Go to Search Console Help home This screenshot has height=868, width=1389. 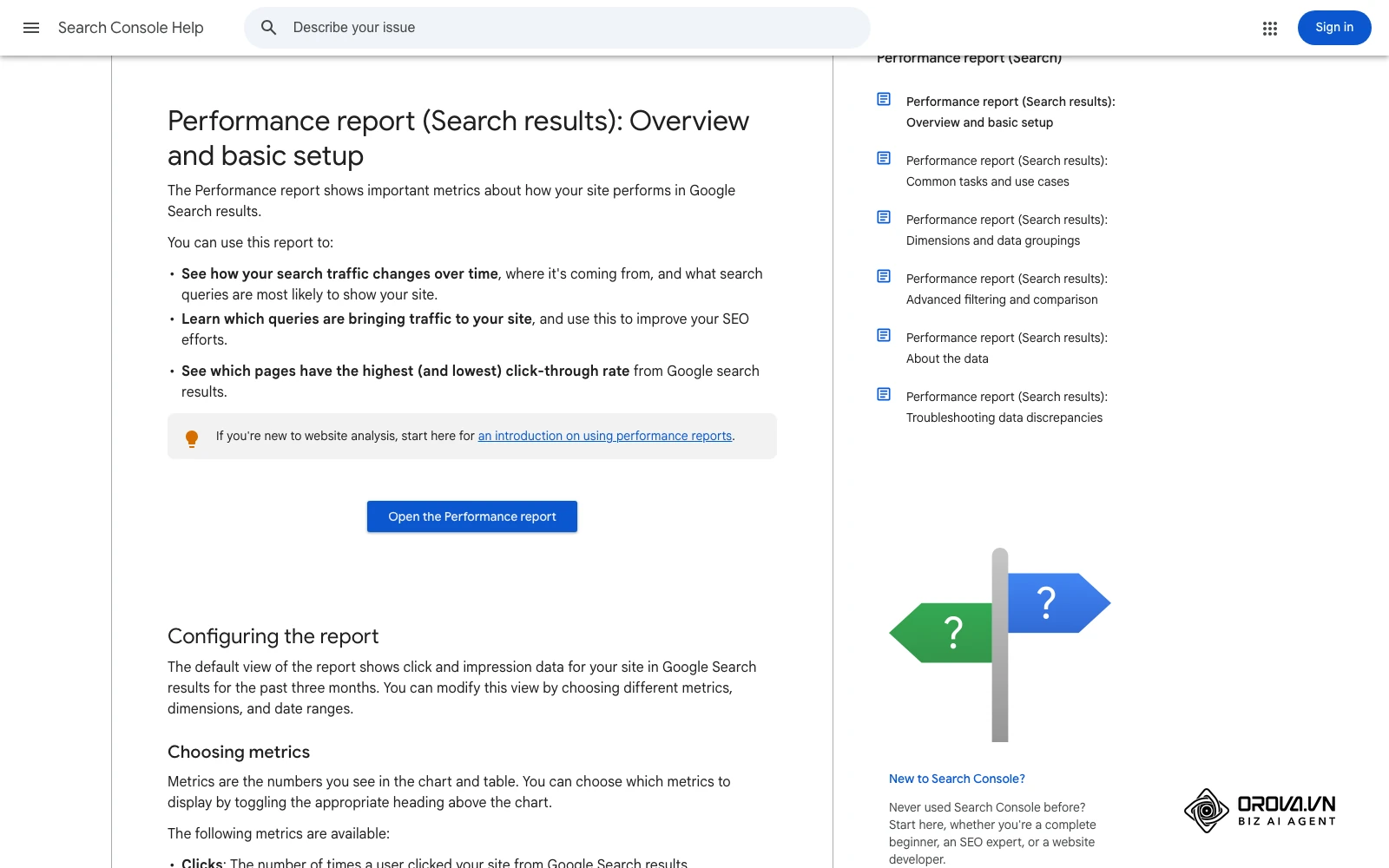[131, 28]
